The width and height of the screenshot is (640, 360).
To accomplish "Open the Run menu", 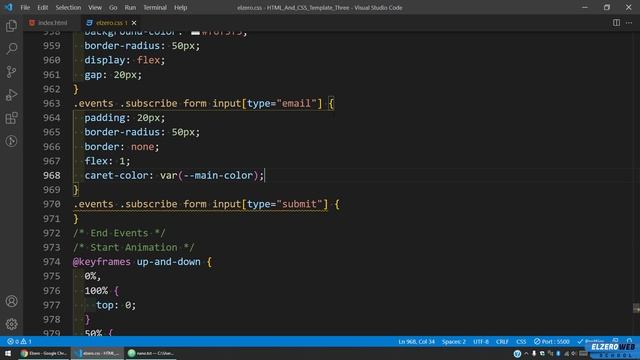I will point(130,7).
